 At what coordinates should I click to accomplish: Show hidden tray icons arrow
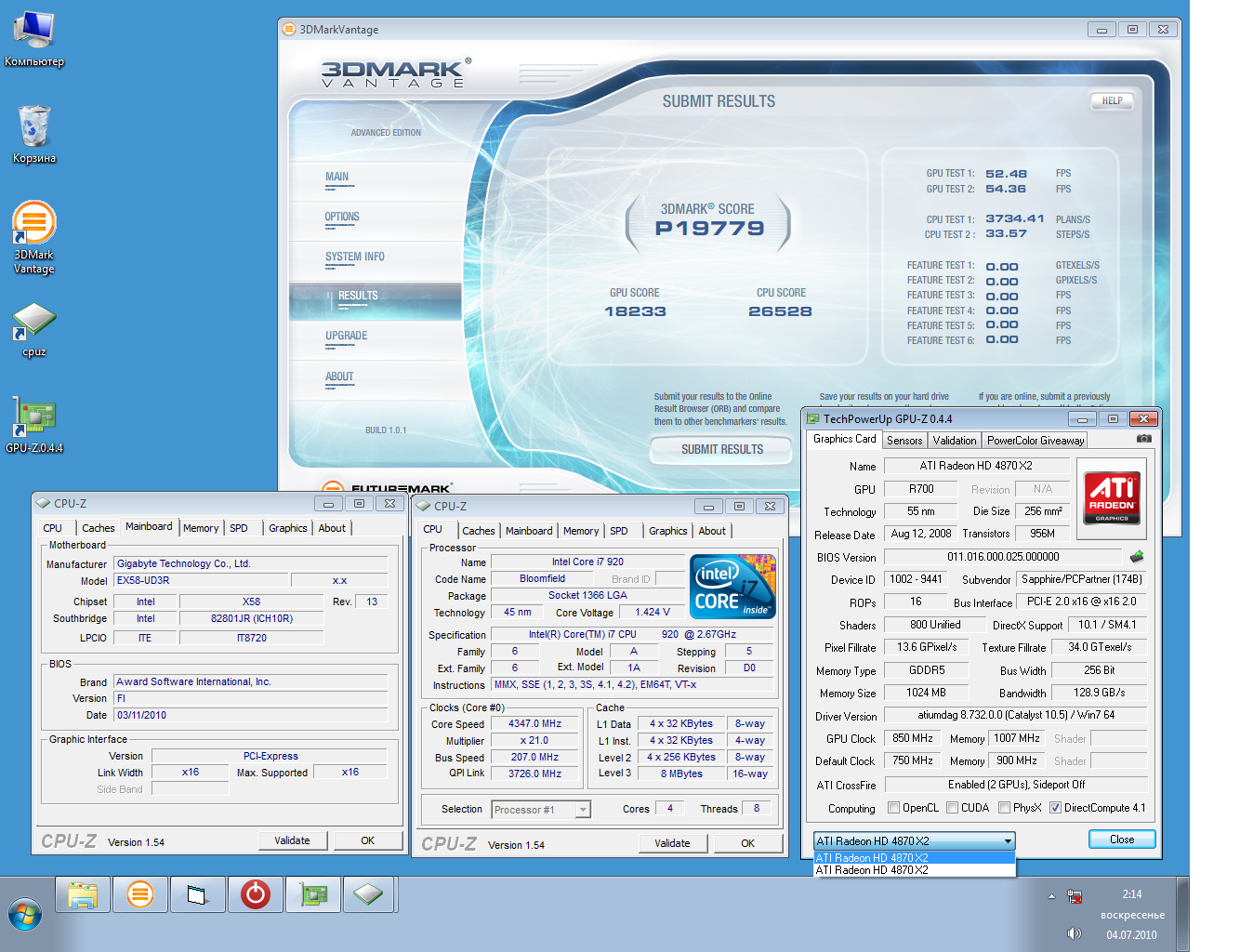pyautogui.click(x=1051, y=897)
